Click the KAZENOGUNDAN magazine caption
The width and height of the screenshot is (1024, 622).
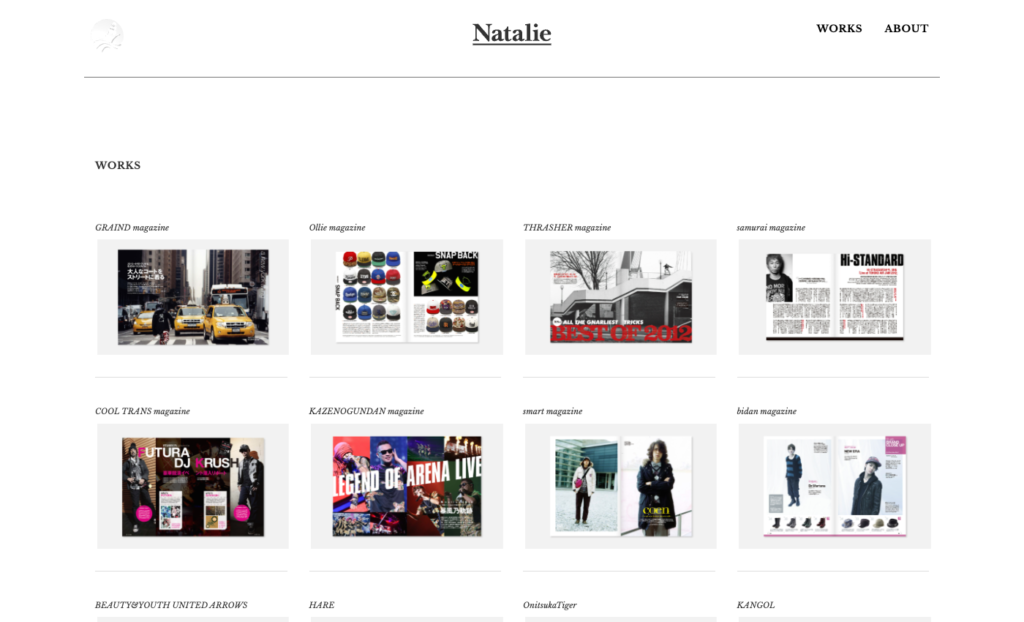366,411
